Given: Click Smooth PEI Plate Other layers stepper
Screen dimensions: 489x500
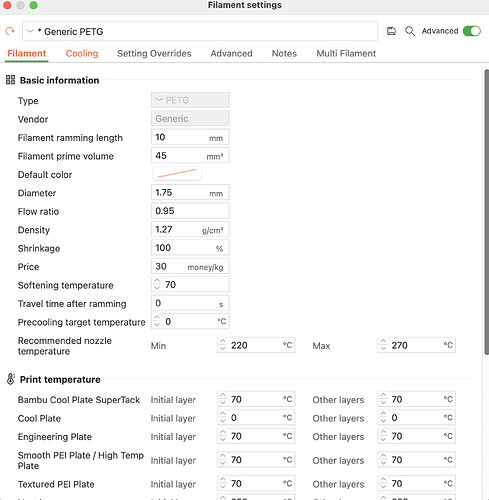Looking at the screenshot, I should [383, 460].
